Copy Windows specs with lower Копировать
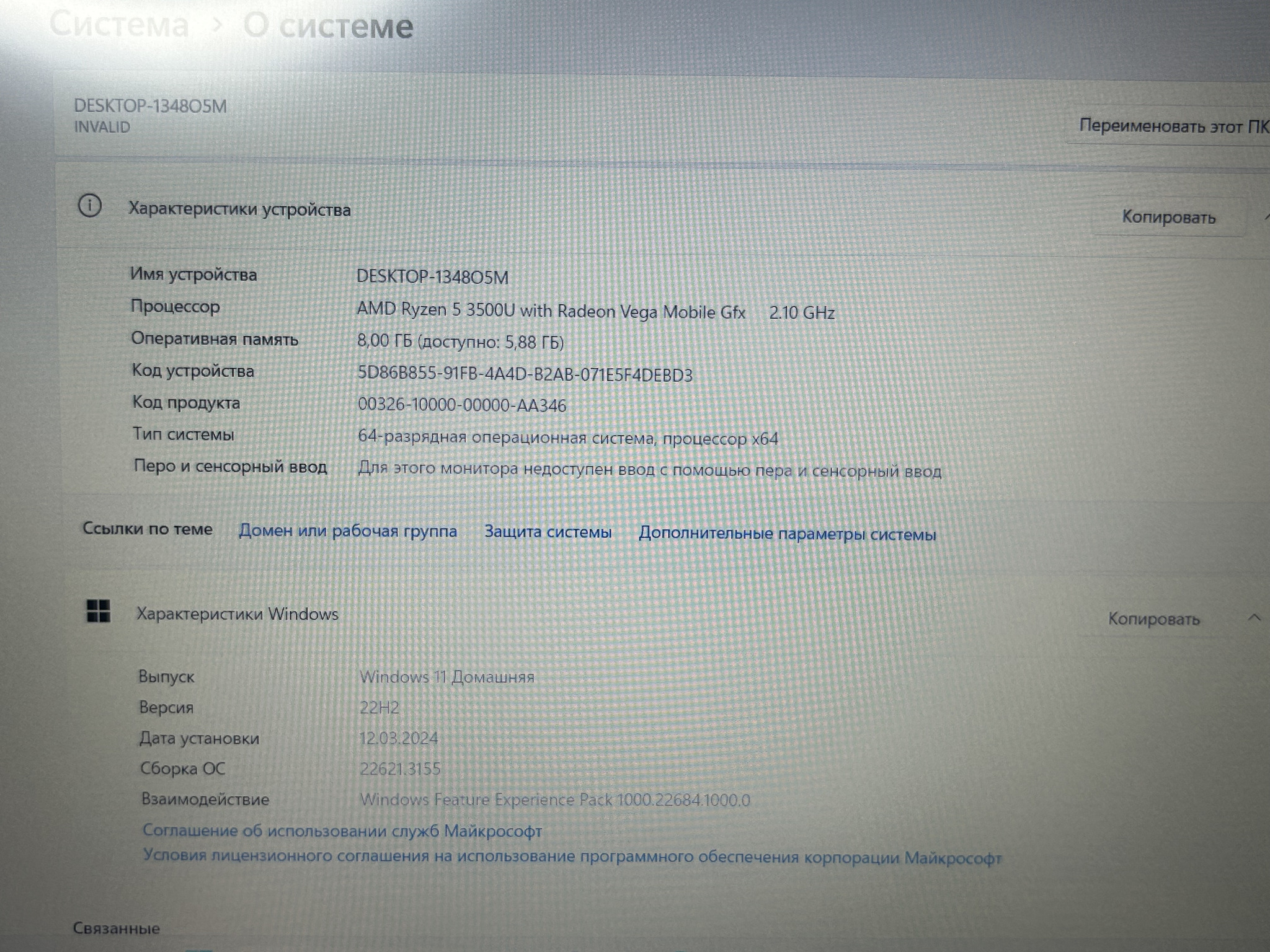 pyautogui.click(x=1153, y=619)
